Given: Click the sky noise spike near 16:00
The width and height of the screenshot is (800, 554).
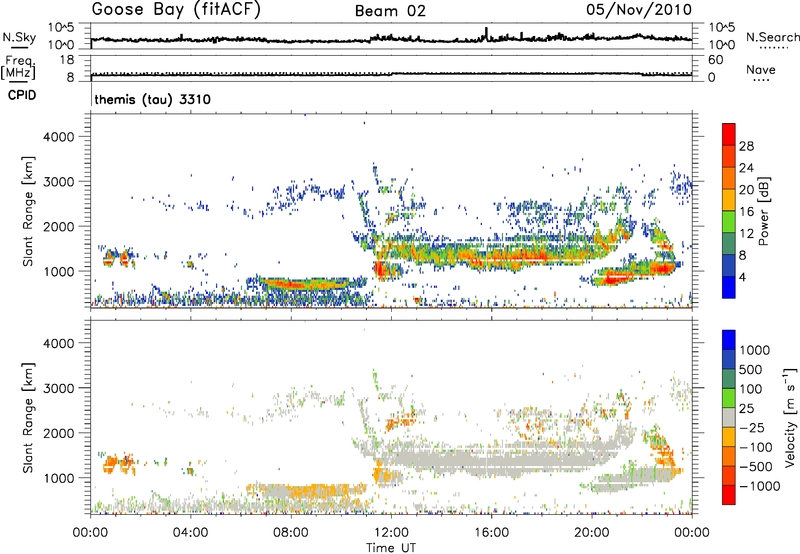Looking at the screenshot, I should pos(486,33).
